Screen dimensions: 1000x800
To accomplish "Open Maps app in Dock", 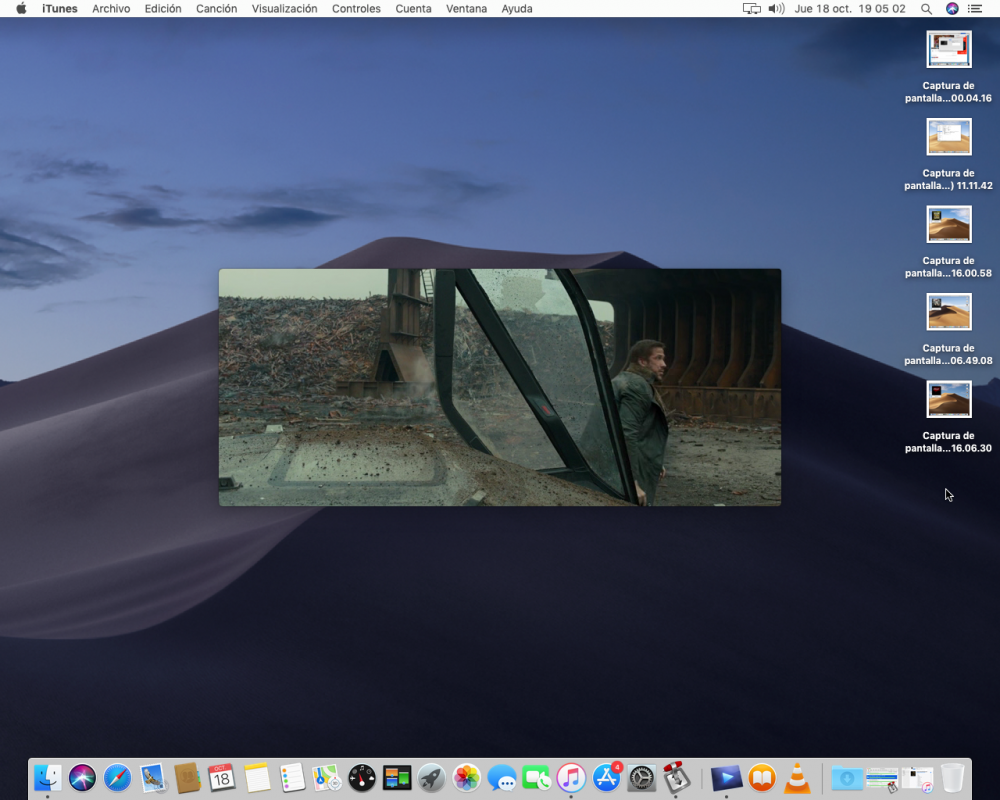I will click(x=327, y=778).
